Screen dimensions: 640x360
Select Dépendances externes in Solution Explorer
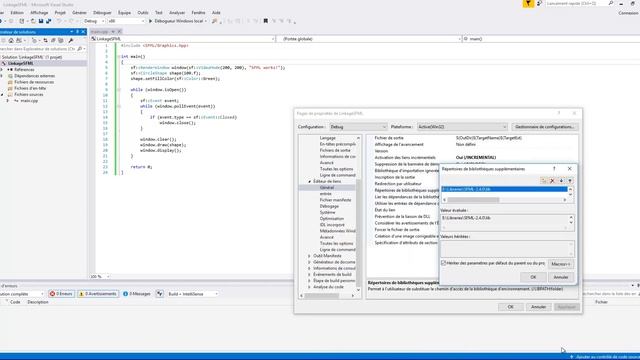tap(34, 76)
